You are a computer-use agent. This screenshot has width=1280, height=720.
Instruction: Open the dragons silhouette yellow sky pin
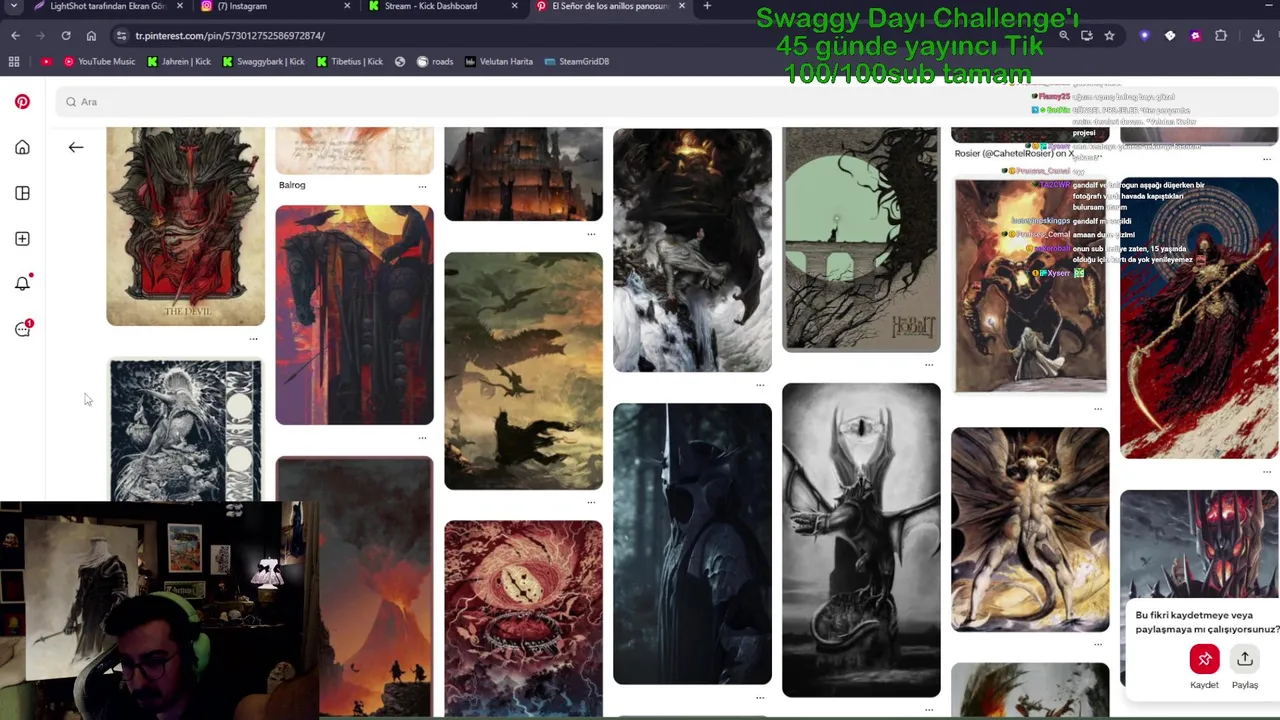point(523,371)
